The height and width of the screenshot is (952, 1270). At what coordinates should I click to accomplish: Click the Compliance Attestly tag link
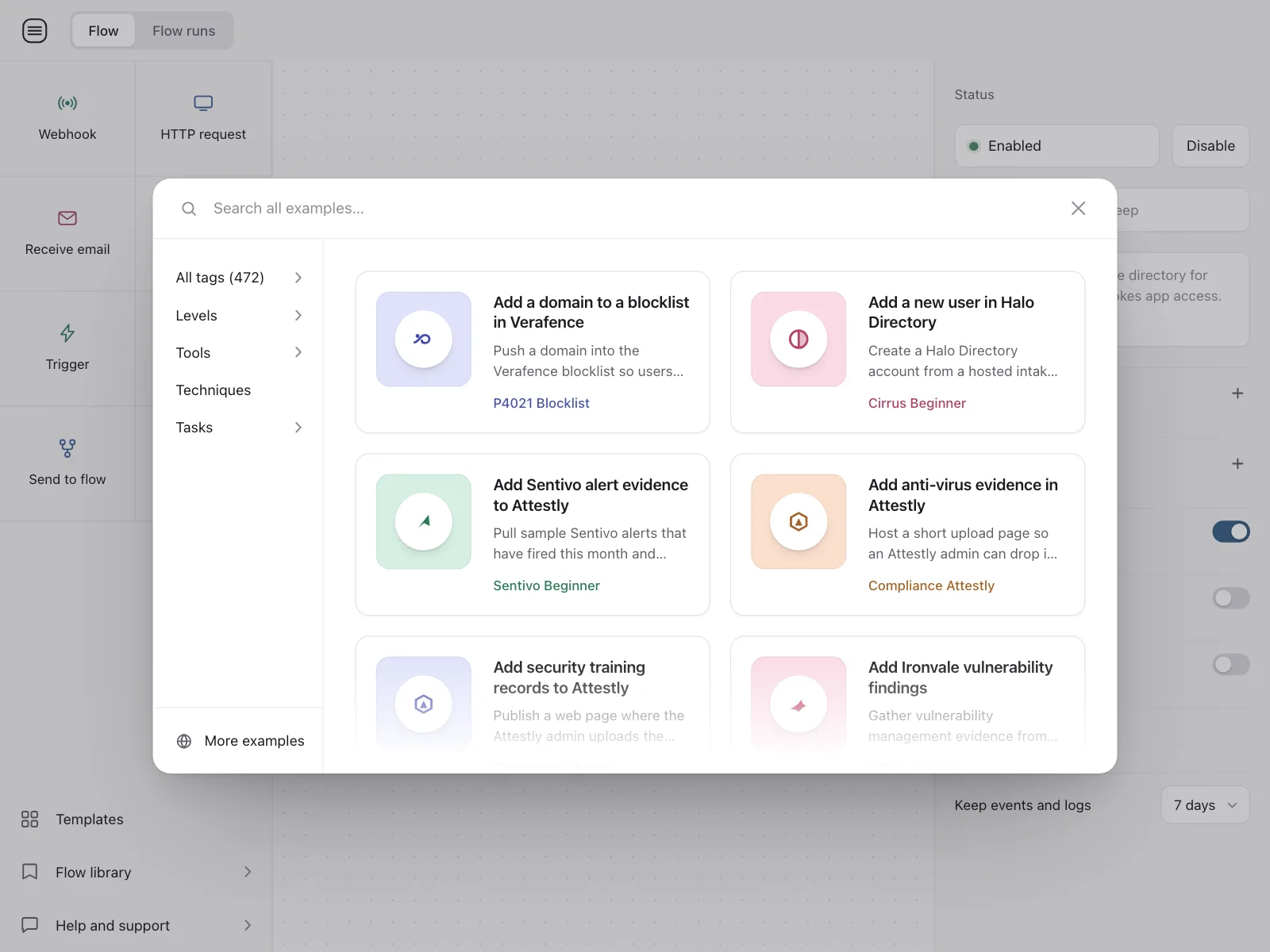tap(931, 585)
